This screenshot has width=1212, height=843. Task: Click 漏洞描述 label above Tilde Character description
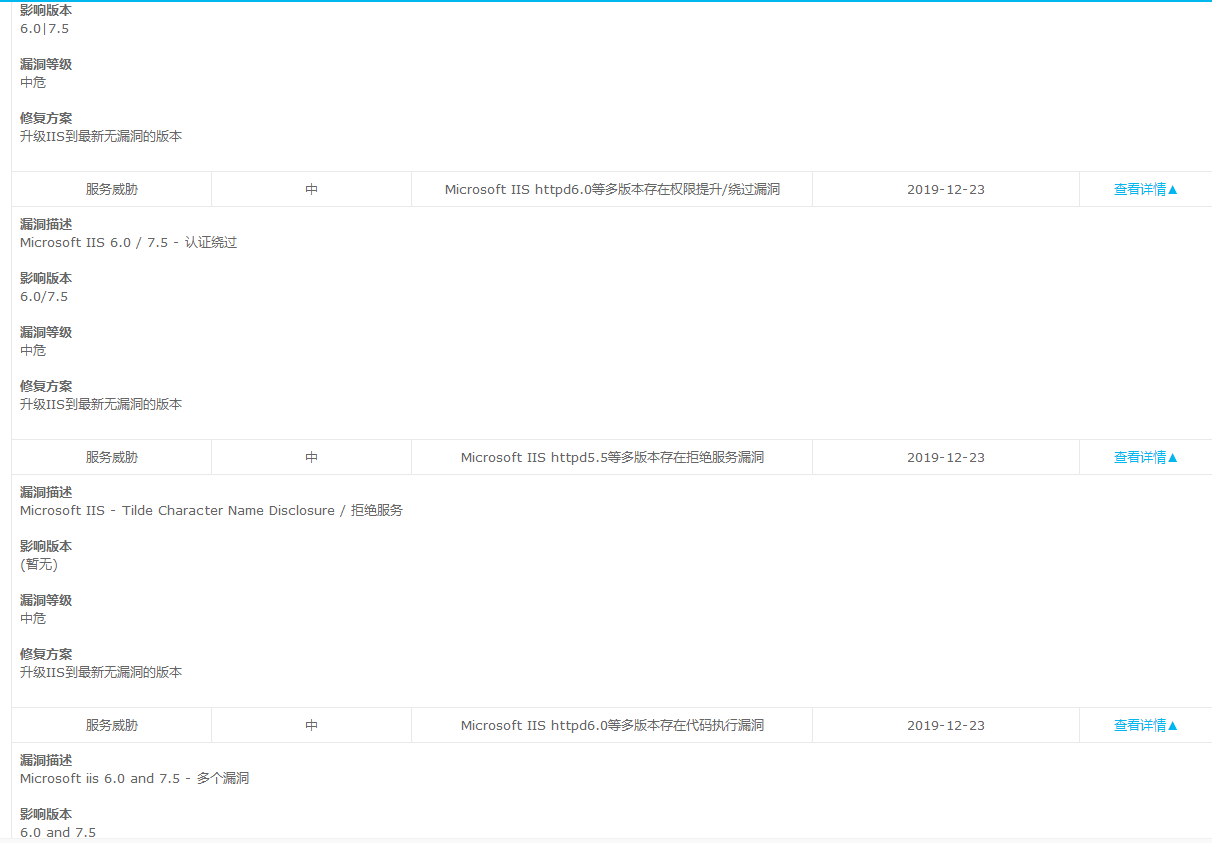point(46,492)
